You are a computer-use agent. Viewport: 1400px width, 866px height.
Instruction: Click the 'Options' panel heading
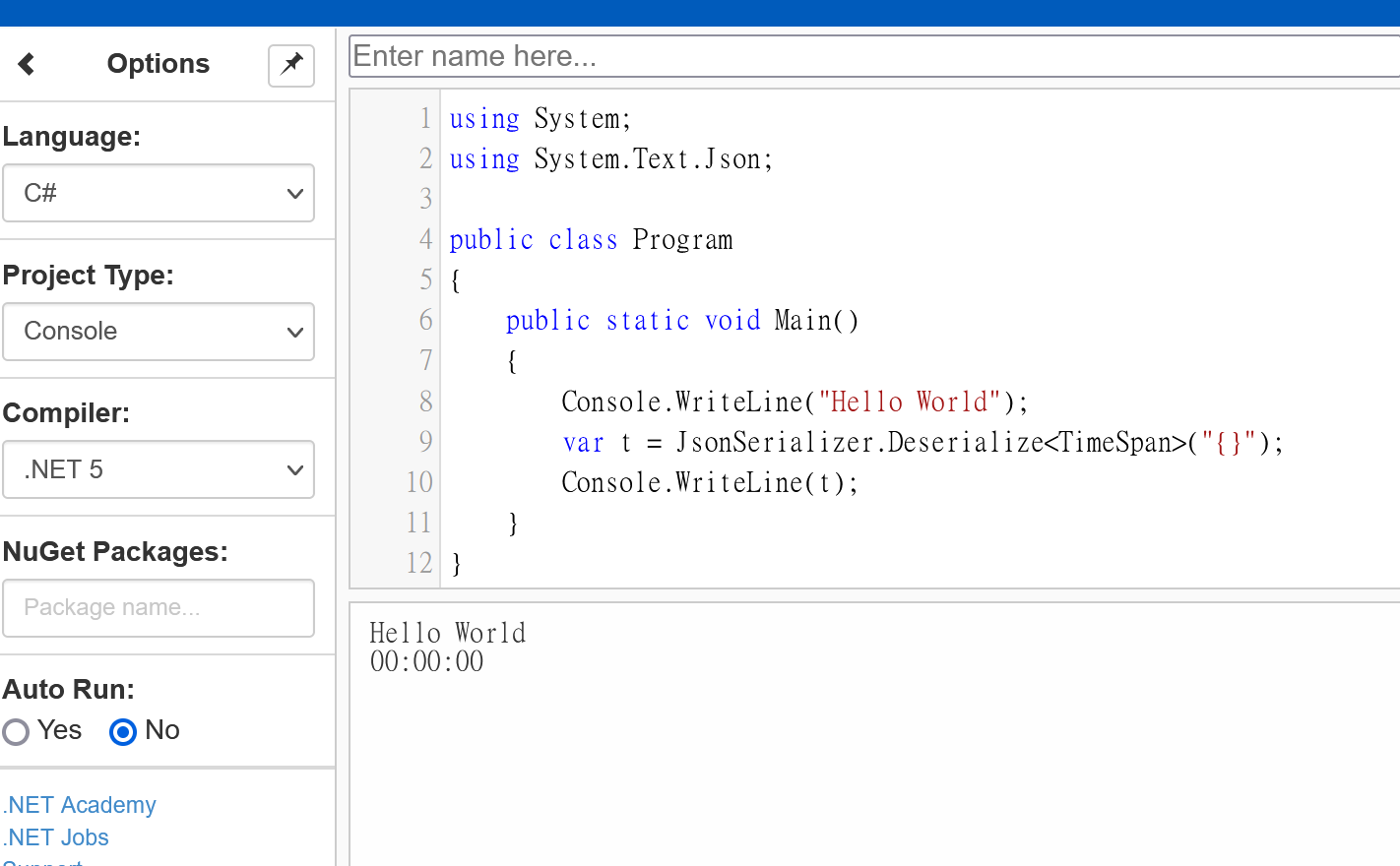(159, 64)
